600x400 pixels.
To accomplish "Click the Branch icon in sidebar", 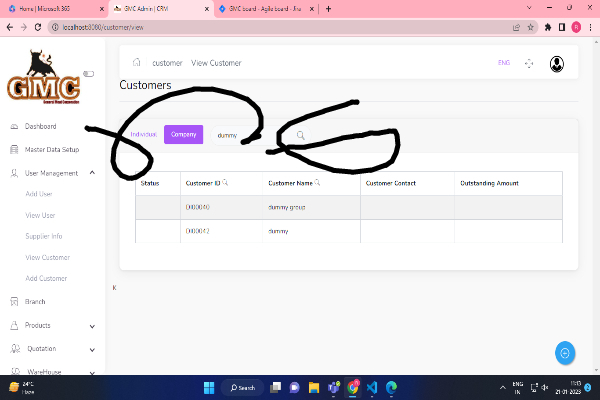I will [14, 301].
